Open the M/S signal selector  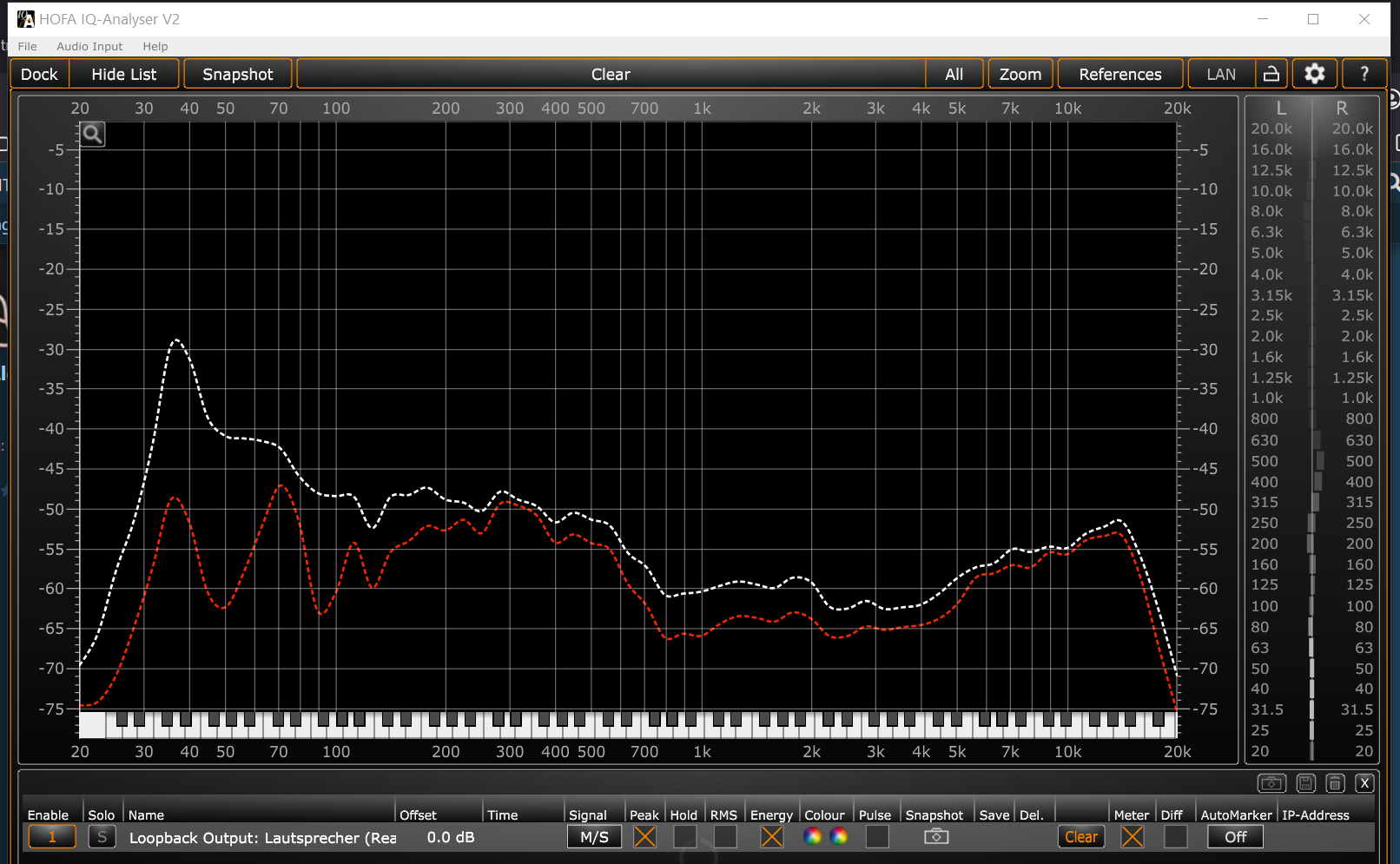point(594,837)
